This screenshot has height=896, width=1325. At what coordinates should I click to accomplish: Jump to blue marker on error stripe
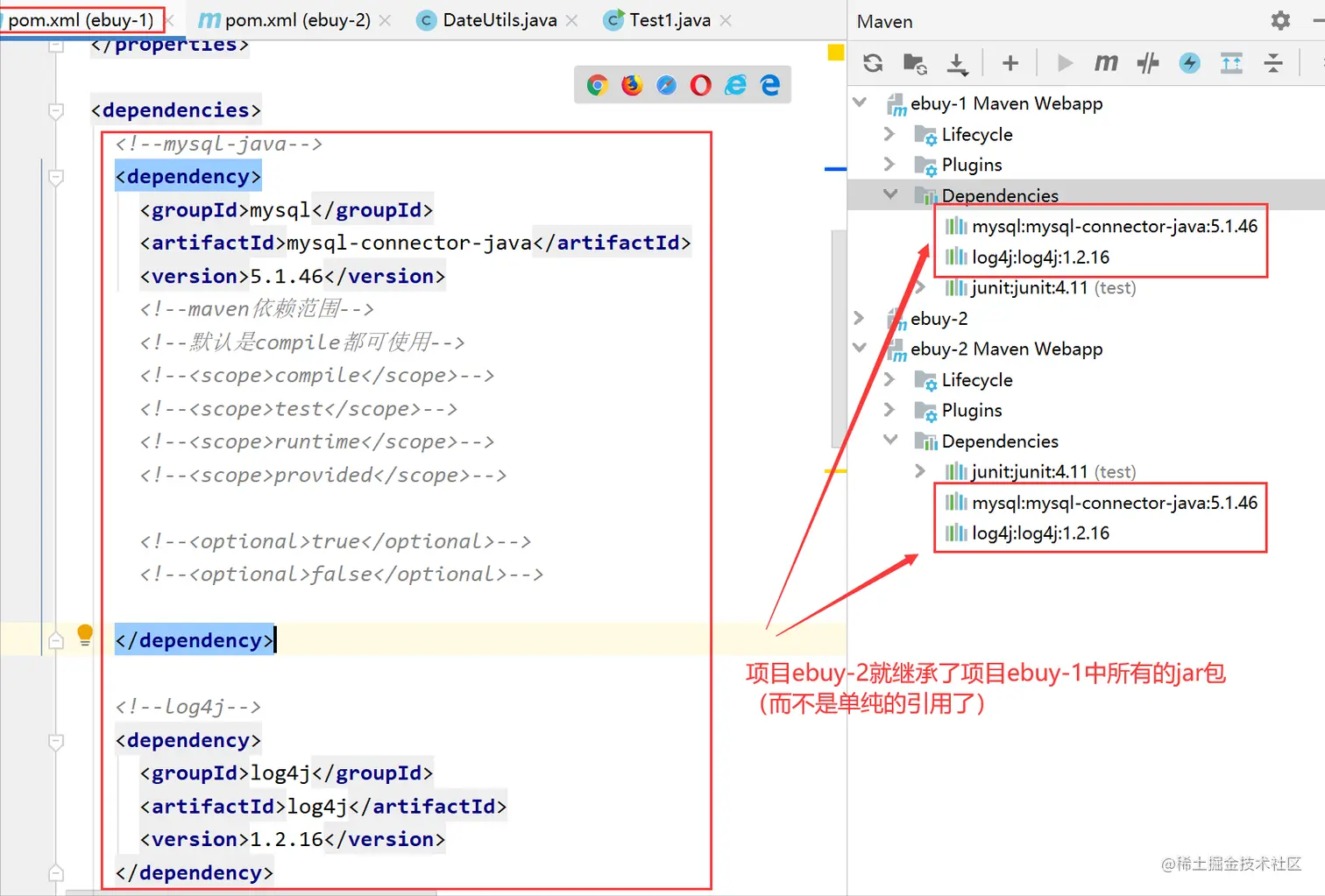836,169
